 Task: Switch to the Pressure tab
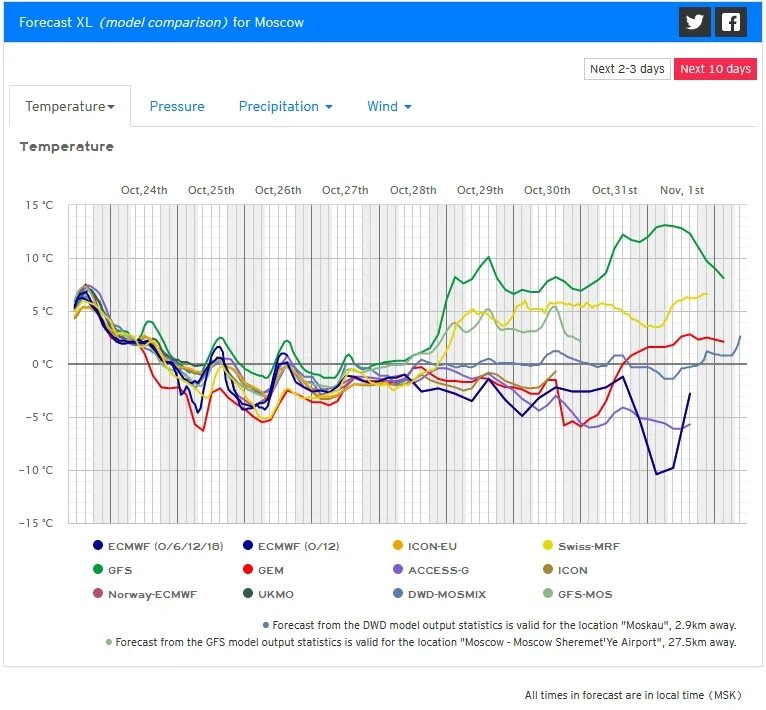coord(177,106)
